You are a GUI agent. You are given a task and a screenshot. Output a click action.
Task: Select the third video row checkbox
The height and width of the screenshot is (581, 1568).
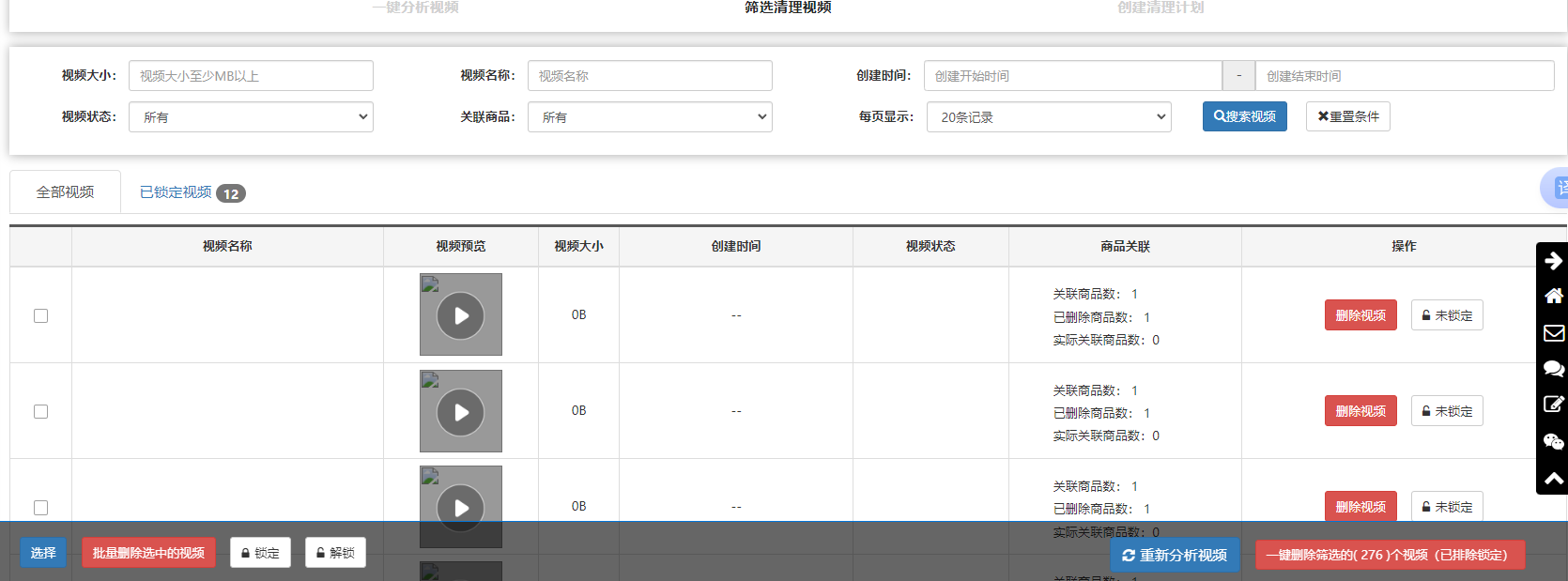click(x=40, y=507)
